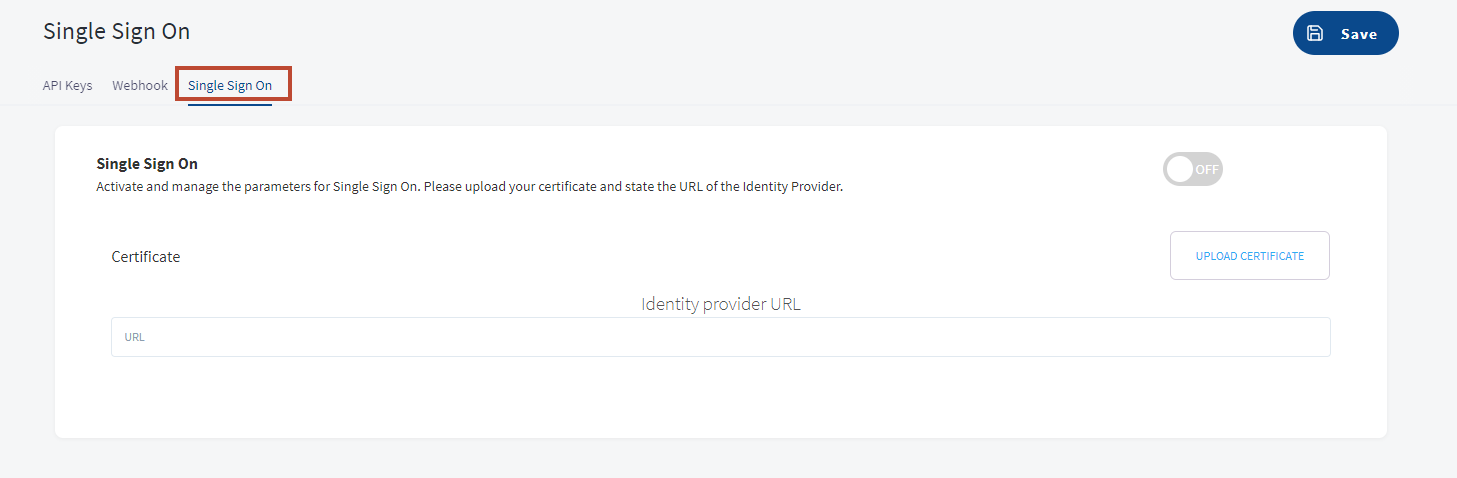The width and height of the screenshot is (1457, 478).
Task: Click the Identity provider URL label
Action: [721, 304]
